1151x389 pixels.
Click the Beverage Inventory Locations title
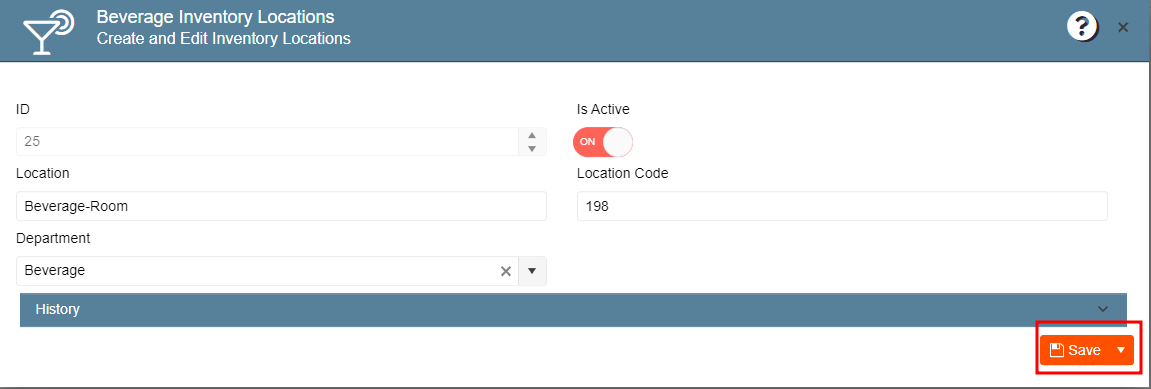tap(216, 16)
